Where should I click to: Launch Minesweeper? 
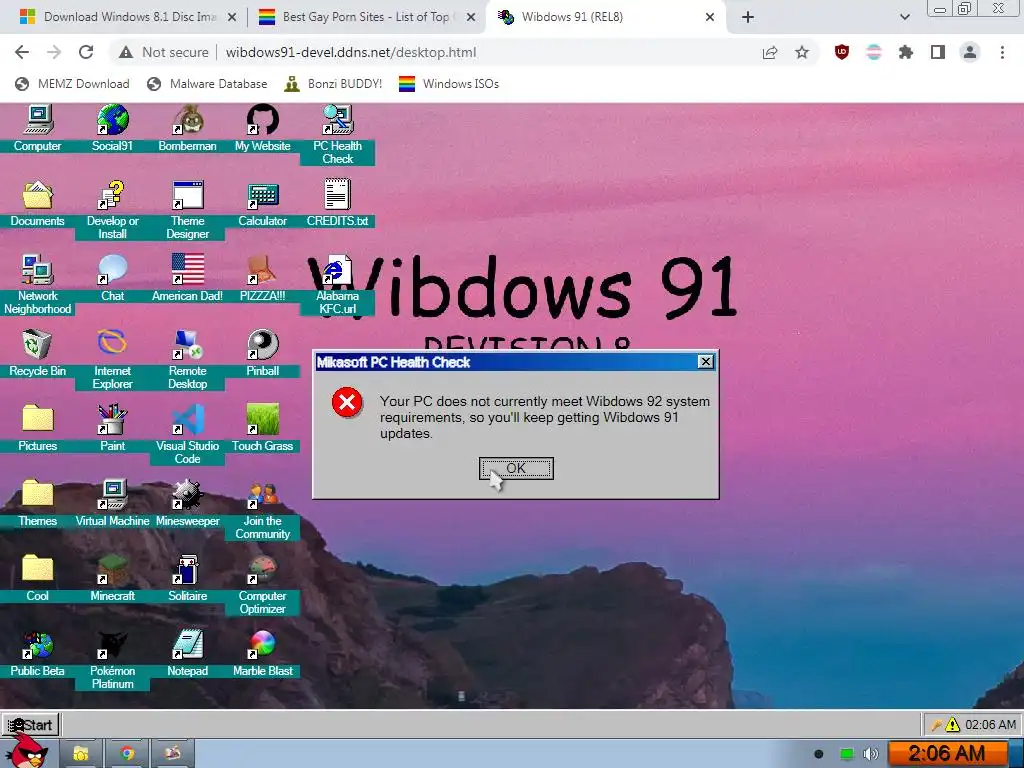187,504
